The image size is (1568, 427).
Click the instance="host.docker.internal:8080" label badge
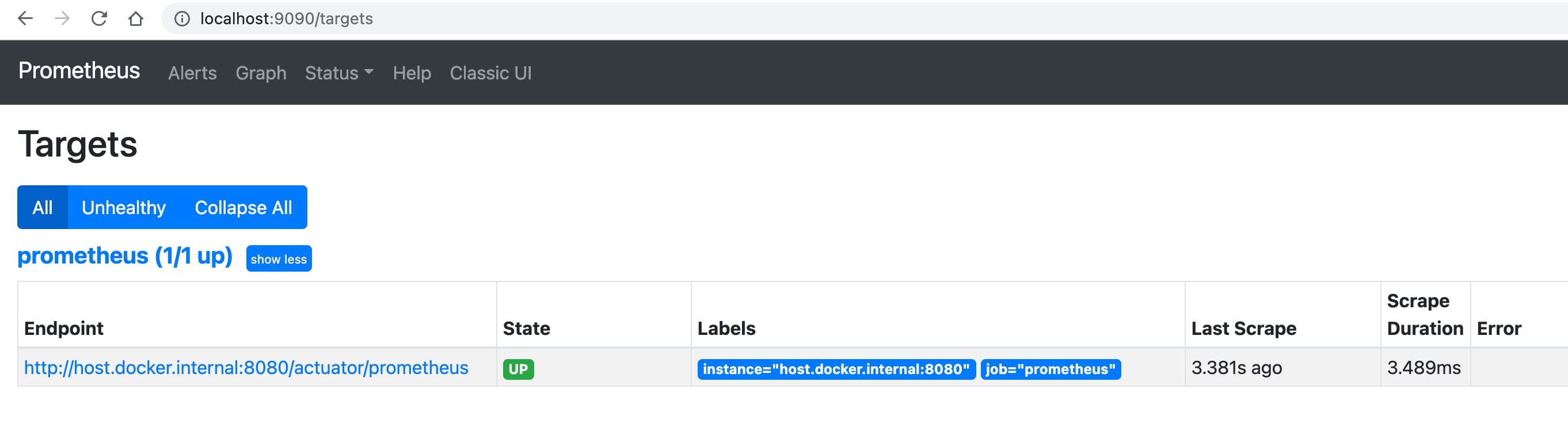click(836, 369)
